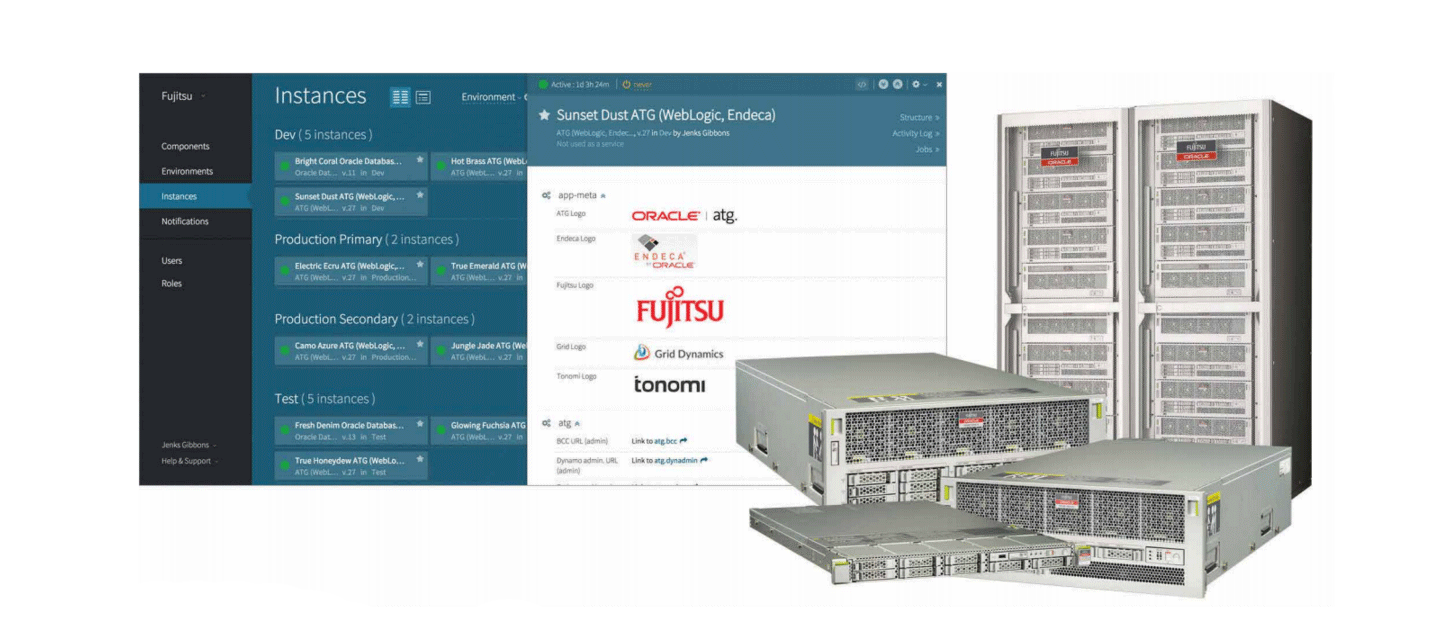1448x632 pixels.
Task: Go to Environments in the sidebar
Action: [187, 171]
